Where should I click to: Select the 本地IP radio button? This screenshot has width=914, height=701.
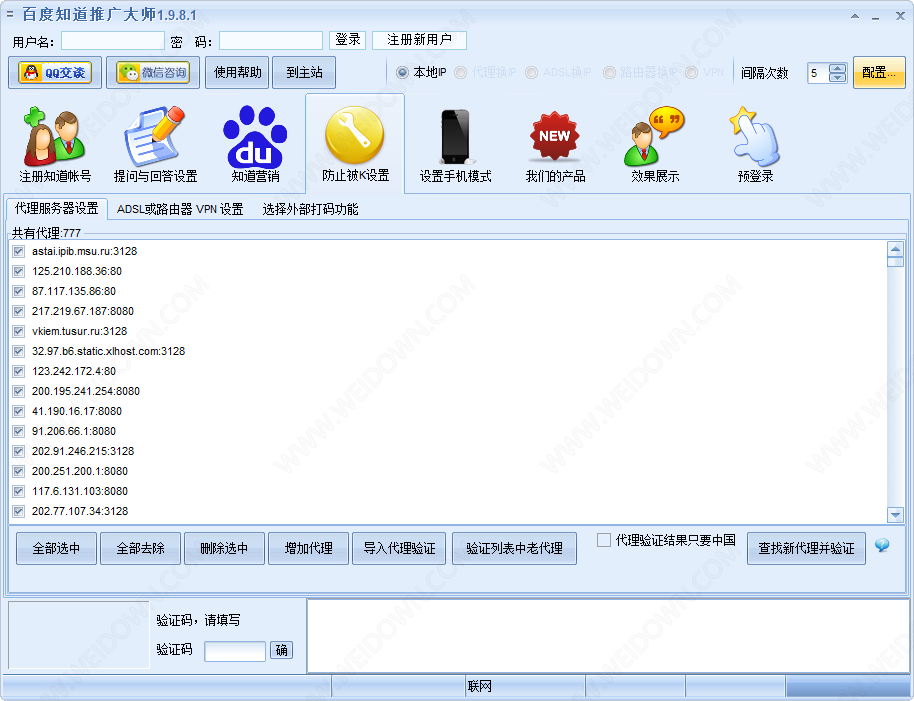click(402, 73)
